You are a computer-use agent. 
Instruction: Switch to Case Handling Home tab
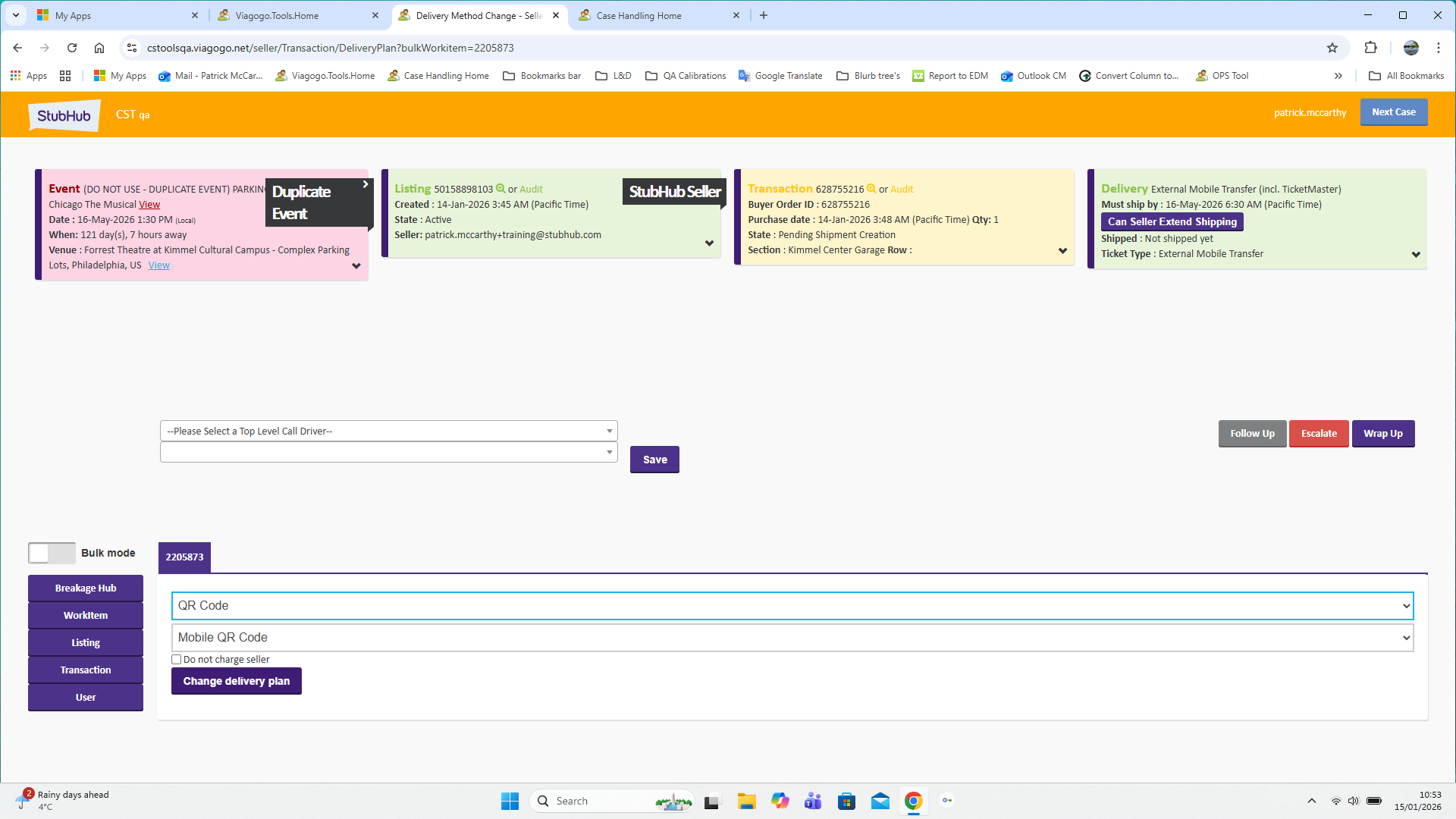point(639,15)
